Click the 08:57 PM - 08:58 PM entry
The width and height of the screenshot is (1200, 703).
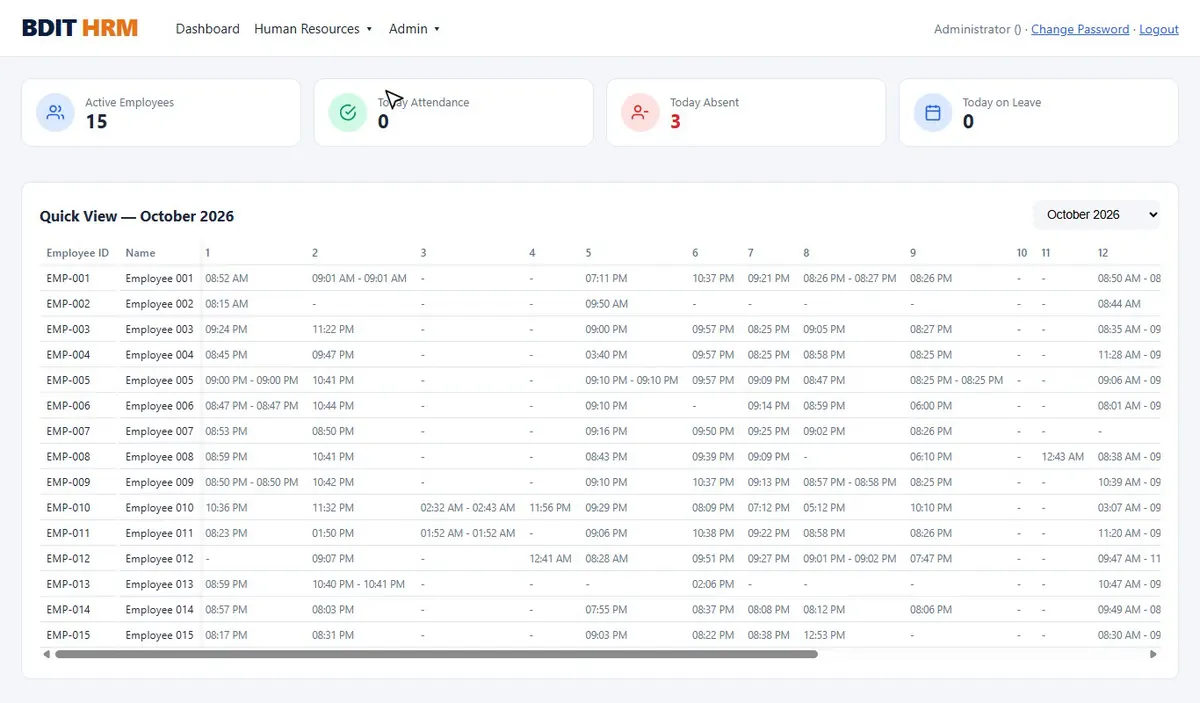pos(850,482)
